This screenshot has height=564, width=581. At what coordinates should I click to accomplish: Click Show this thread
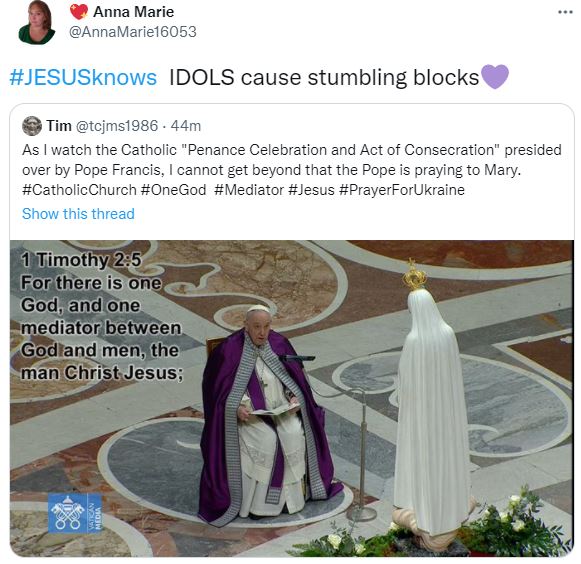78,214
